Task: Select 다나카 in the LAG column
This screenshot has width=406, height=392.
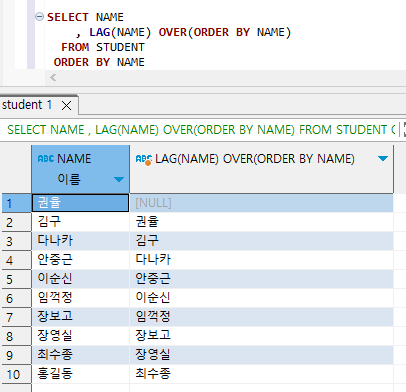Action: 262,260
